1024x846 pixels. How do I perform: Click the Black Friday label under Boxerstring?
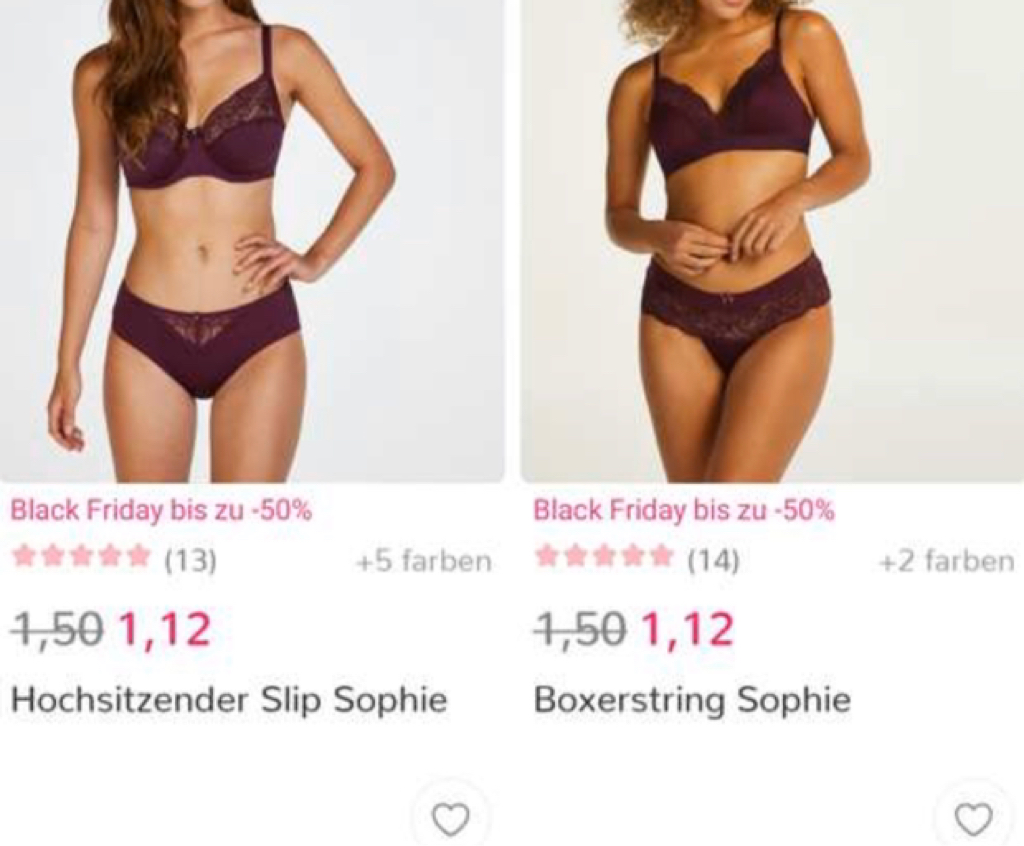tap(684, 510)
